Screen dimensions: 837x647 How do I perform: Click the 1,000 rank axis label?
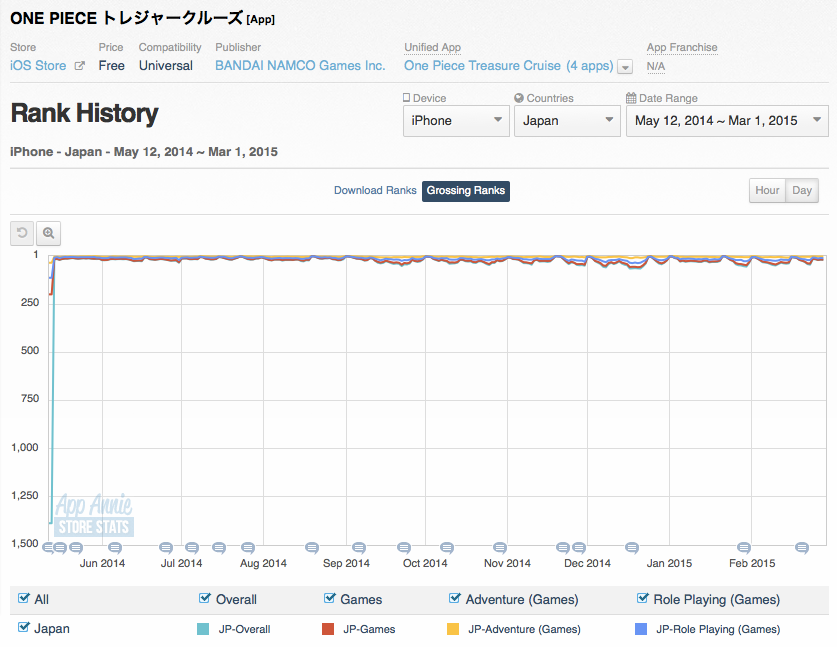click(25, 447)
